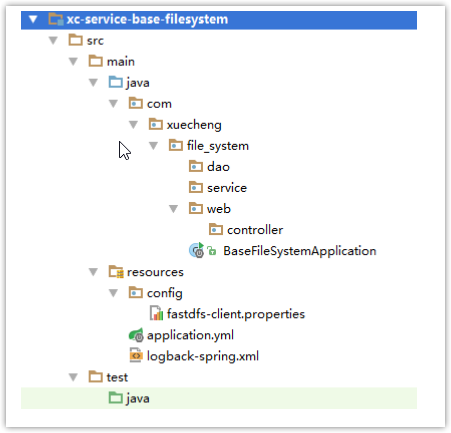Click the xc-service-base-filesystem module icon

pos(56,19)
